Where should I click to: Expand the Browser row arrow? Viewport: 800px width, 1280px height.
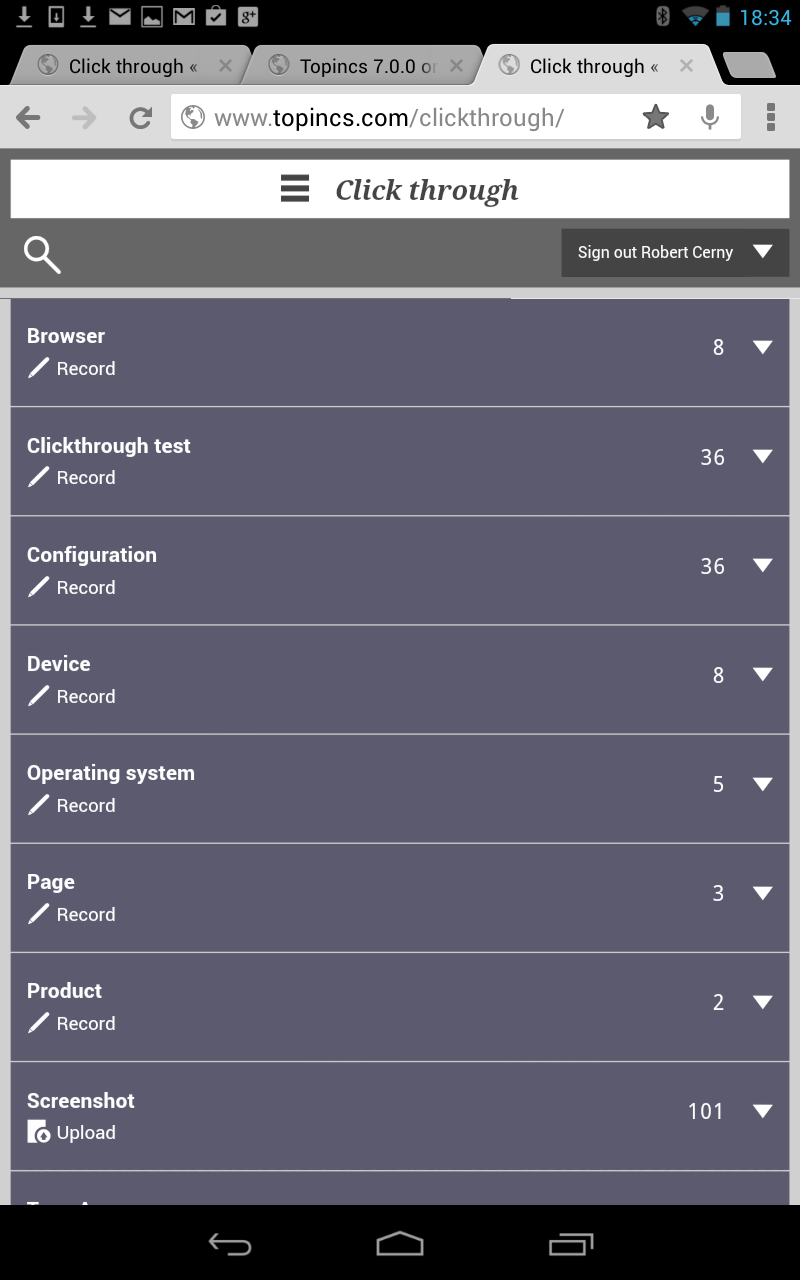762,347
